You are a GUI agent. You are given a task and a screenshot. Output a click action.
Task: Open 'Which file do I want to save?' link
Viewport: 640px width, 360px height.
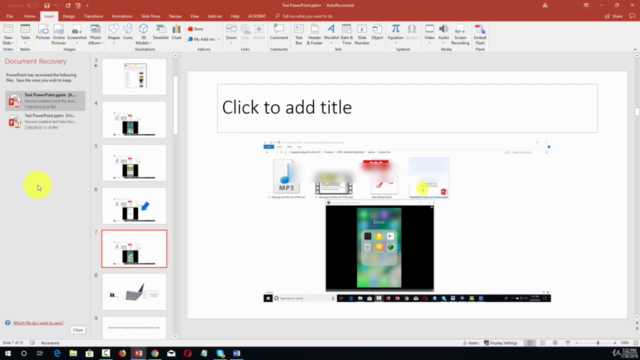[38, 323]
